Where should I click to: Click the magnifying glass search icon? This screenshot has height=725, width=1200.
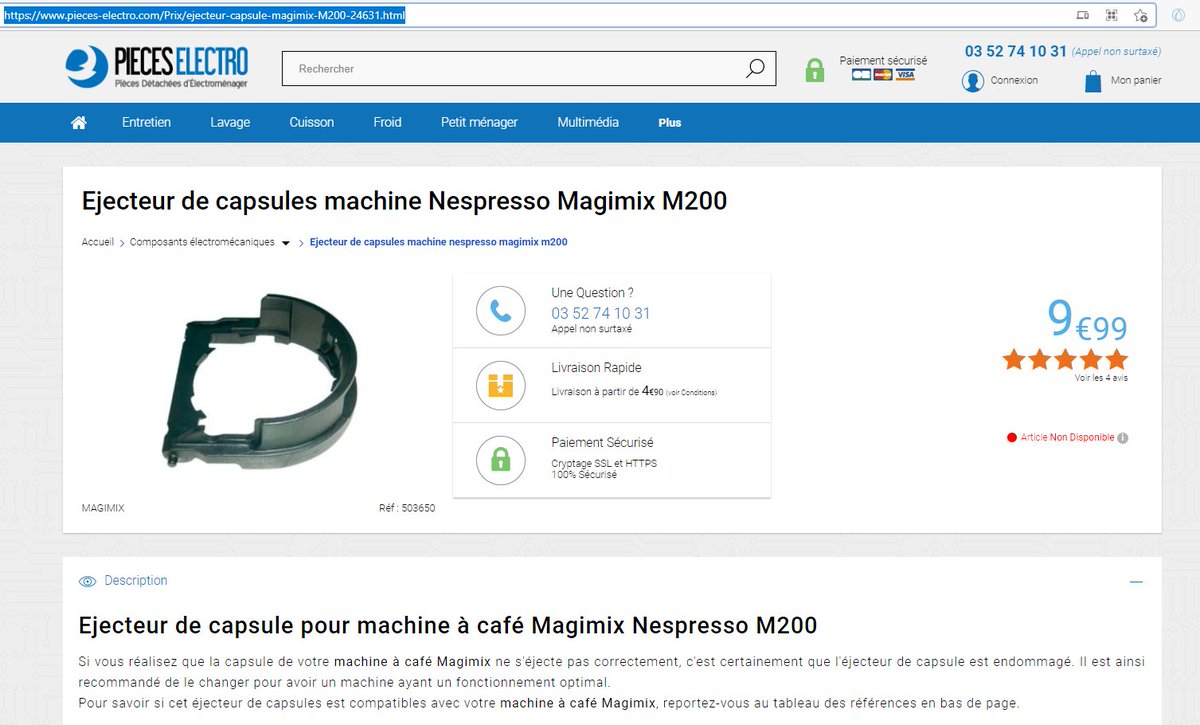click(755, 68)
